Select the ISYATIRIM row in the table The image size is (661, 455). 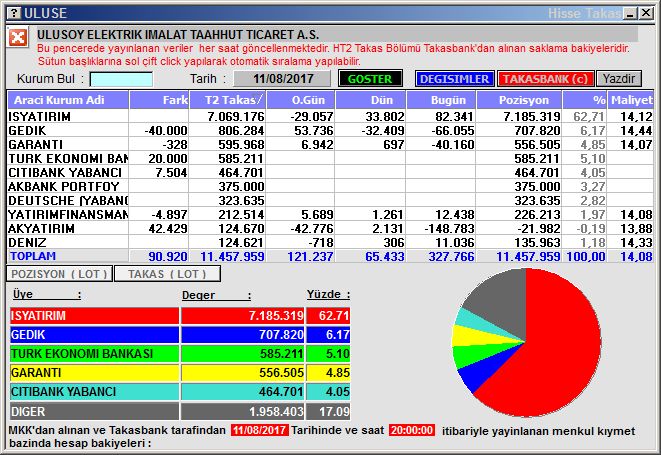click(x=330, y=116)
